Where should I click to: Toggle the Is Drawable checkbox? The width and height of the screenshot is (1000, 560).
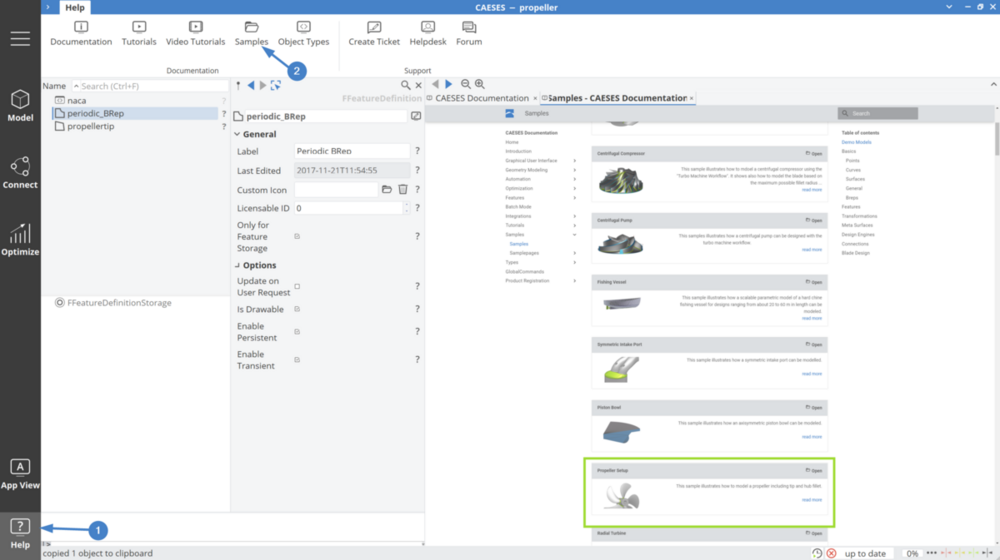(x=297, y=309)
